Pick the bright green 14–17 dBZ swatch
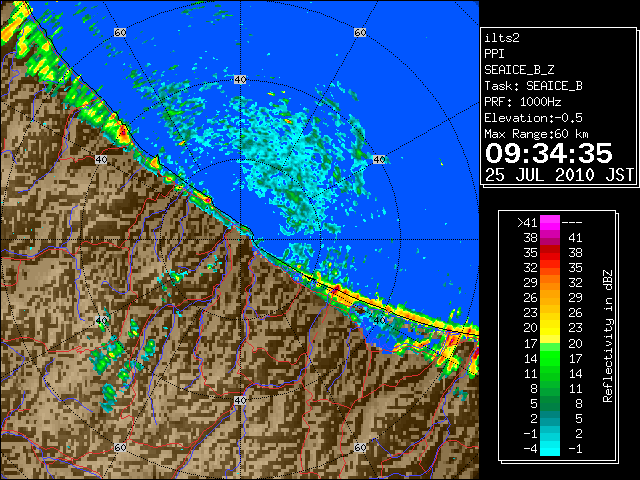 click(x=550, y=358)
